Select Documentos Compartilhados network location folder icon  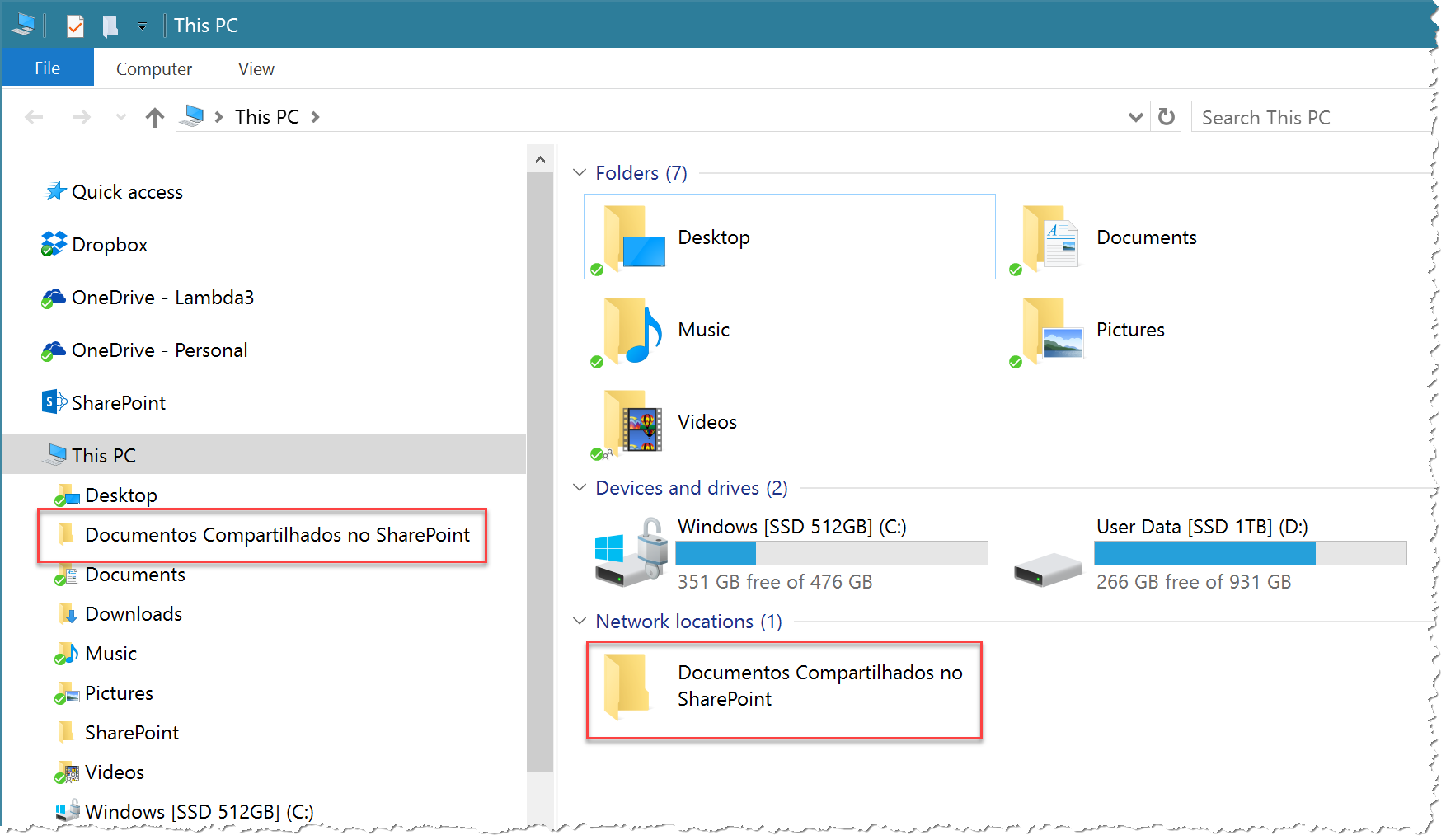[627, 686]
